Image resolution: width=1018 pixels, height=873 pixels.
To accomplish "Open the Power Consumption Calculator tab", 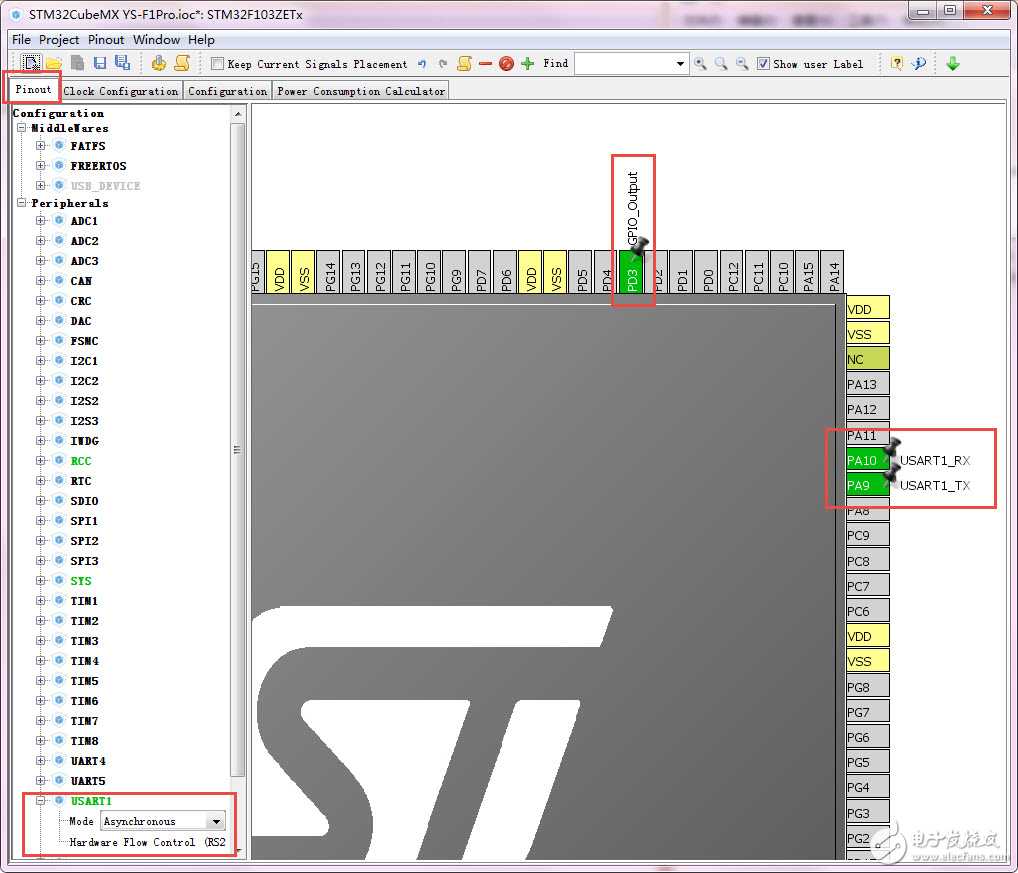I will coord(361,91).
